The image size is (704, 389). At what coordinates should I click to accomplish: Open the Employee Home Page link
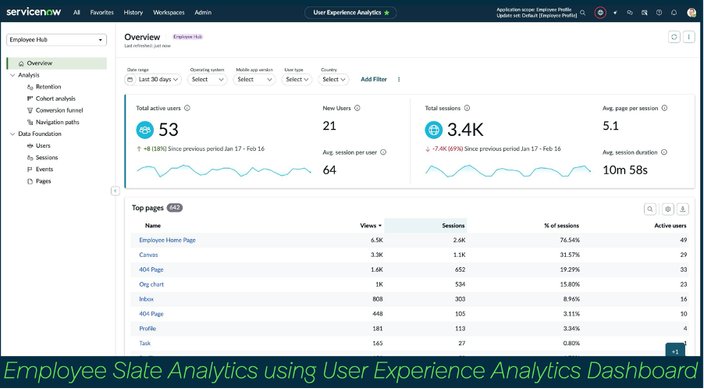(167, 240)
